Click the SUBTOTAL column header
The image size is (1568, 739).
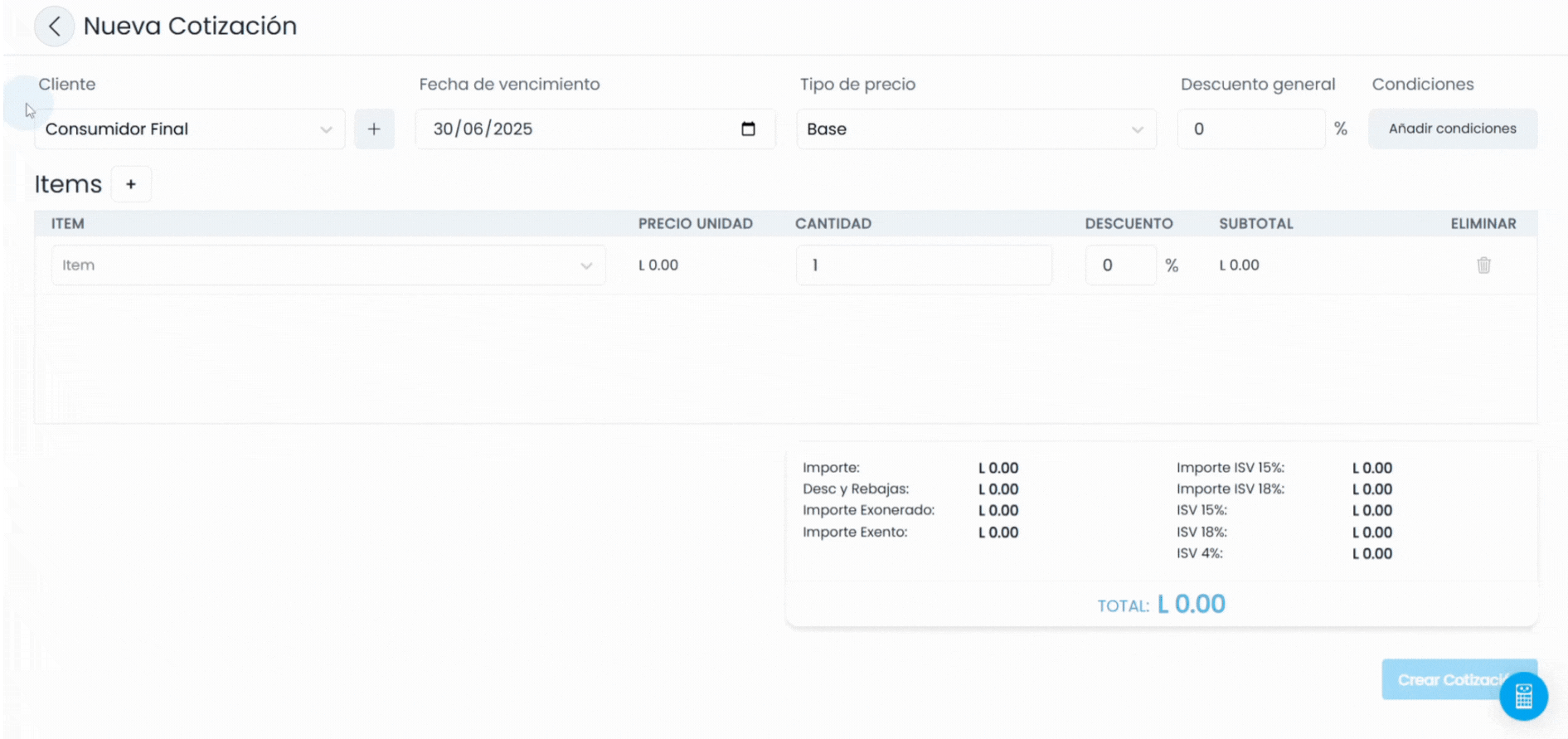[x=1255, y=224]
